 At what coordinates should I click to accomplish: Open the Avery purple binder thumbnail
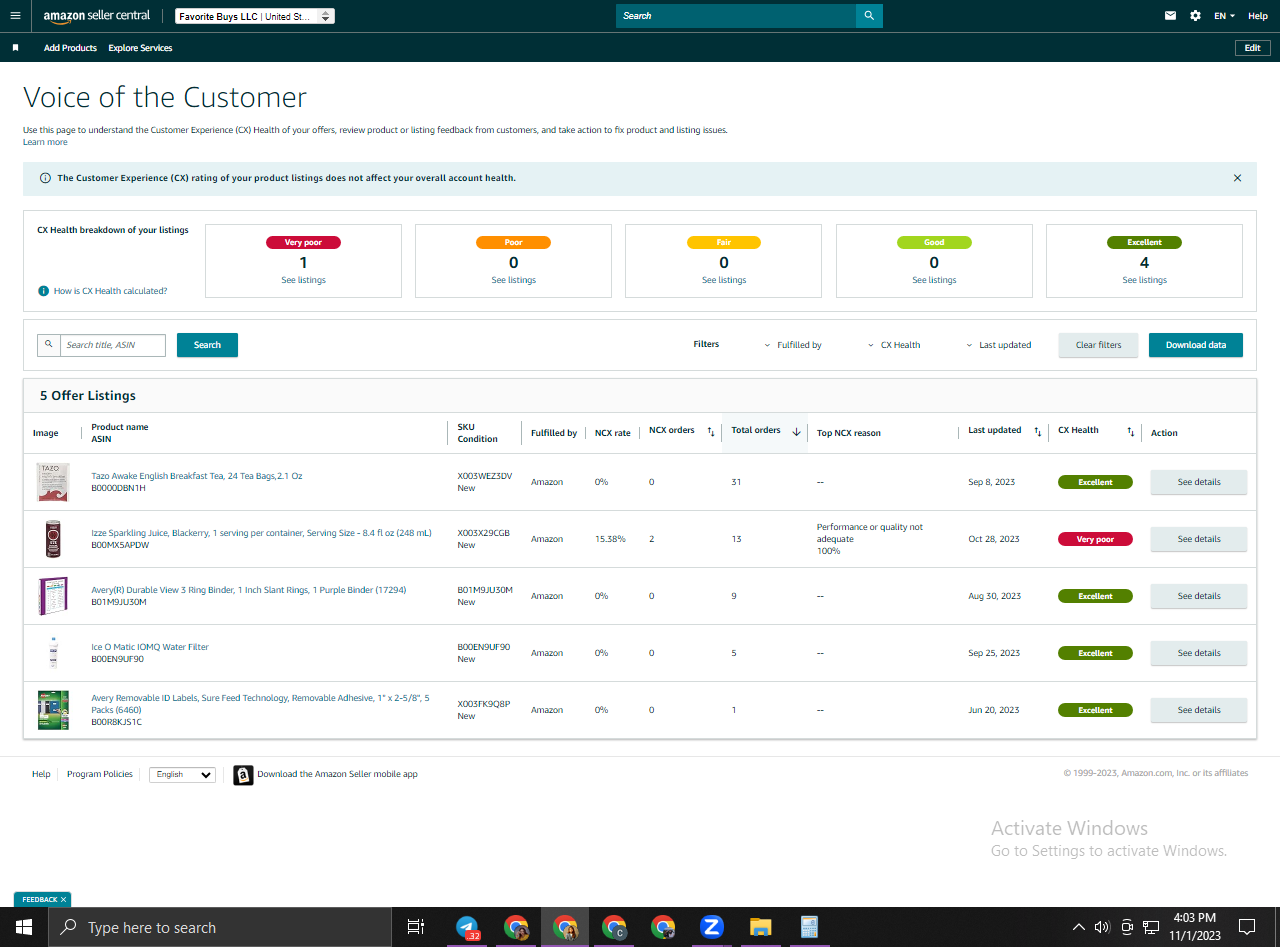point(53,596)
